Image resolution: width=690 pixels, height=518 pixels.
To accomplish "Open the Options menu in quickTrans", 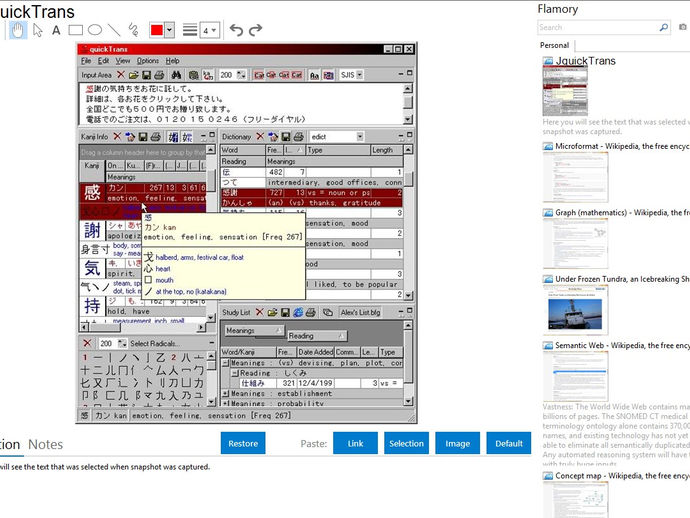I will click(x=147, y=61).
